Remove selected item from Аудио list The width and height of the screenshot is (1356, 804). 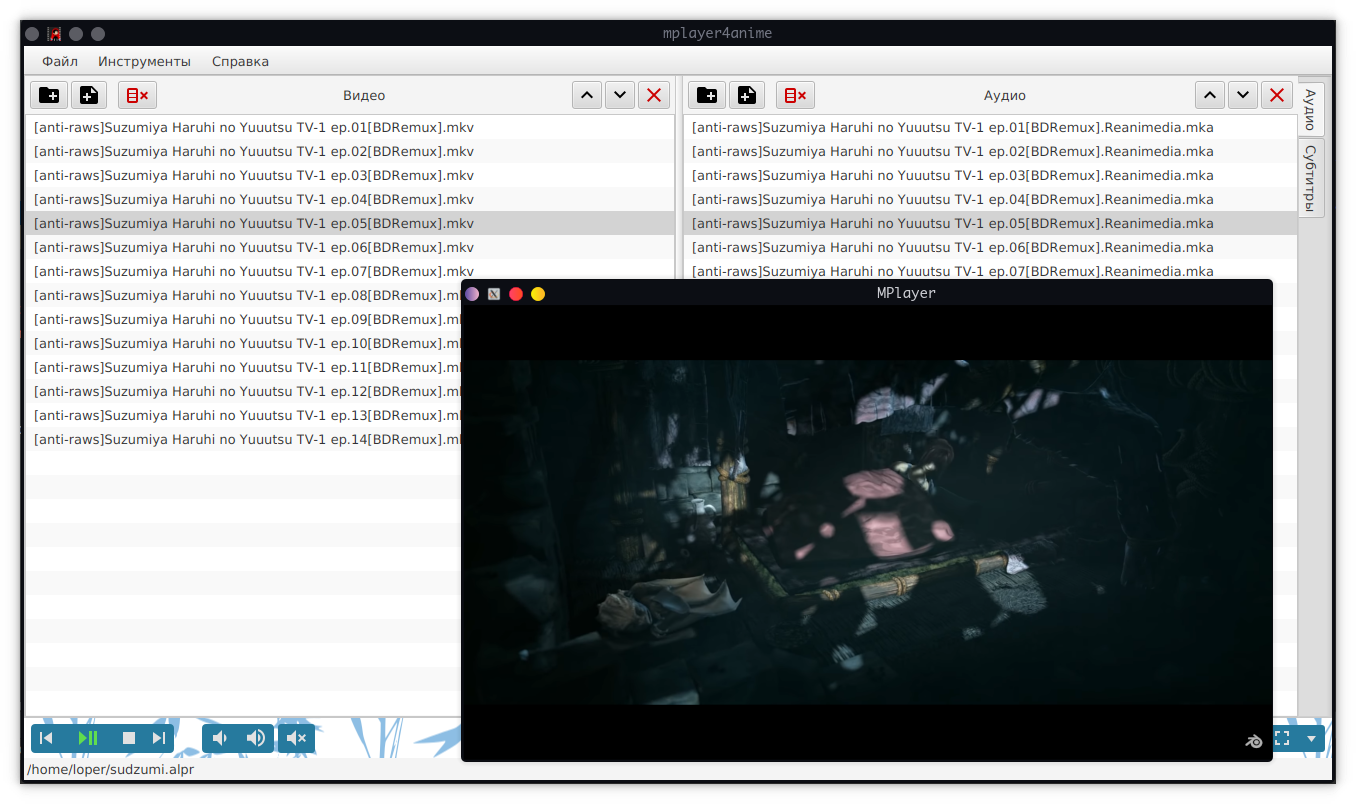click(x=1277, y=95)
